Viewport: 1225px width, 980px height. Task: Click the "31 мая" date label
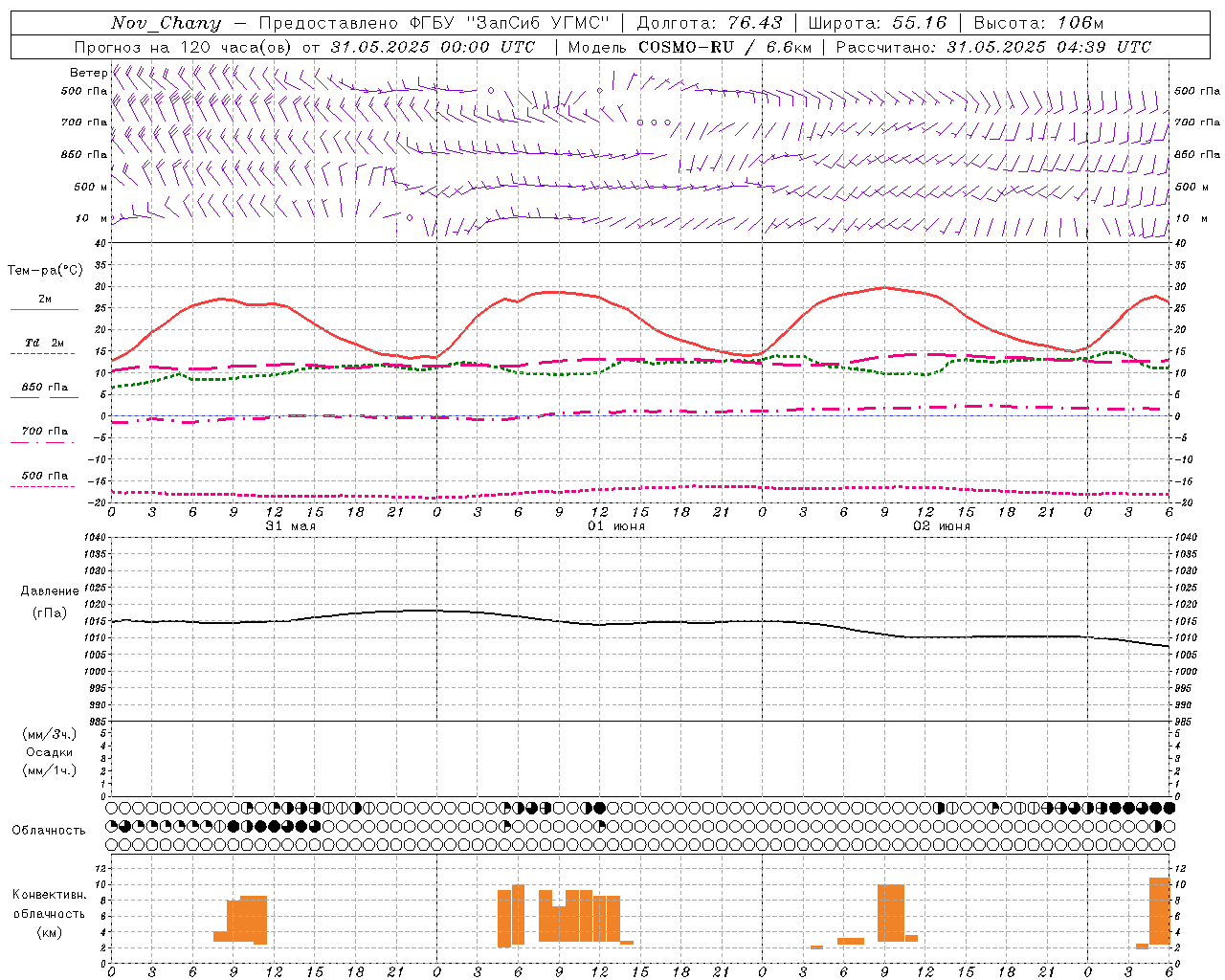[x=290, y=526]
